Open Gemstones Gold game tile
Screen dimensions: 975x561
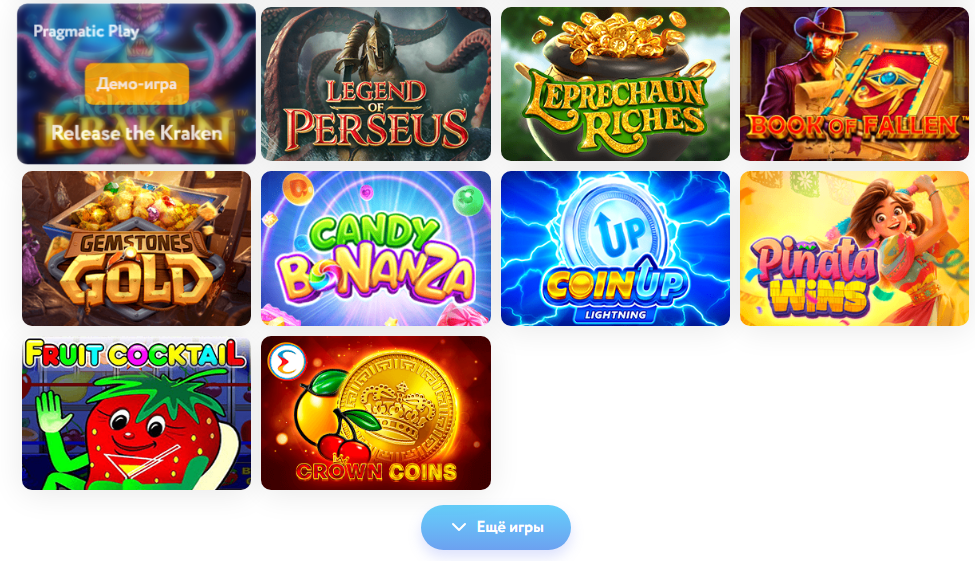[x=136, y=248]
